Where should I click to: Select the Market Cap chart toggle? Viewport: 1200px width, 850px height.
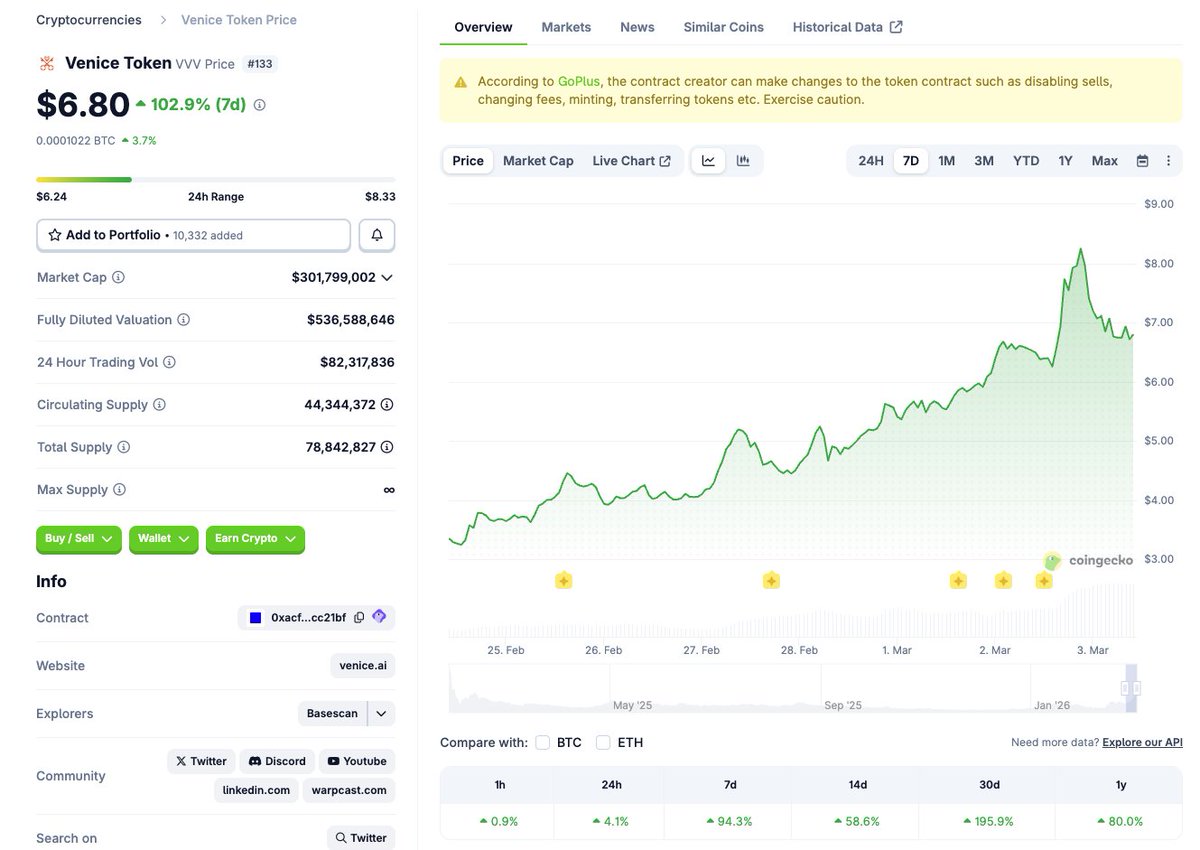(x=538, y=161)
